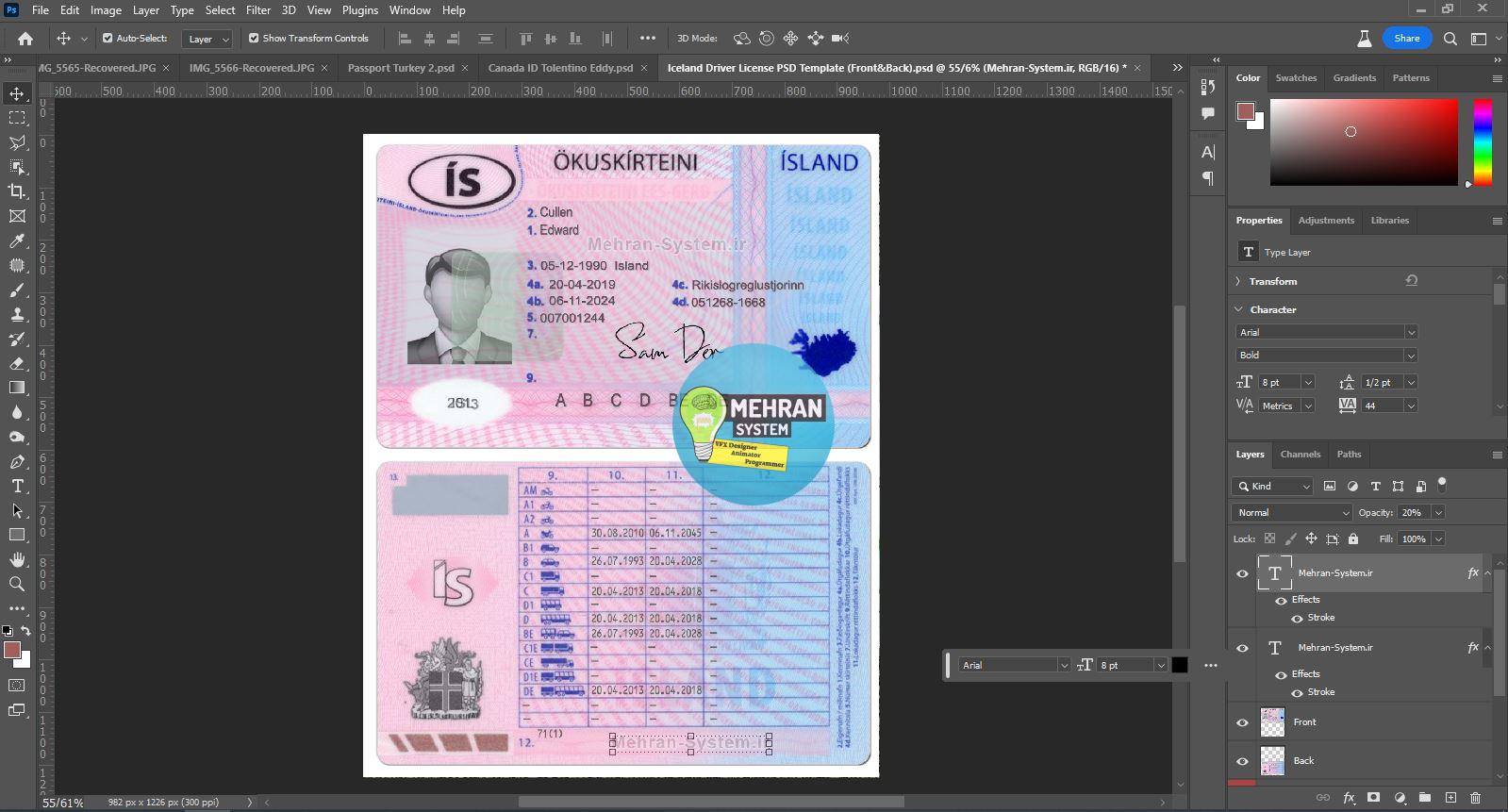Click the Delete layer trash icon
Image resolution: width=1508 pixels, height=812 pixels.
click(1475, 798)
